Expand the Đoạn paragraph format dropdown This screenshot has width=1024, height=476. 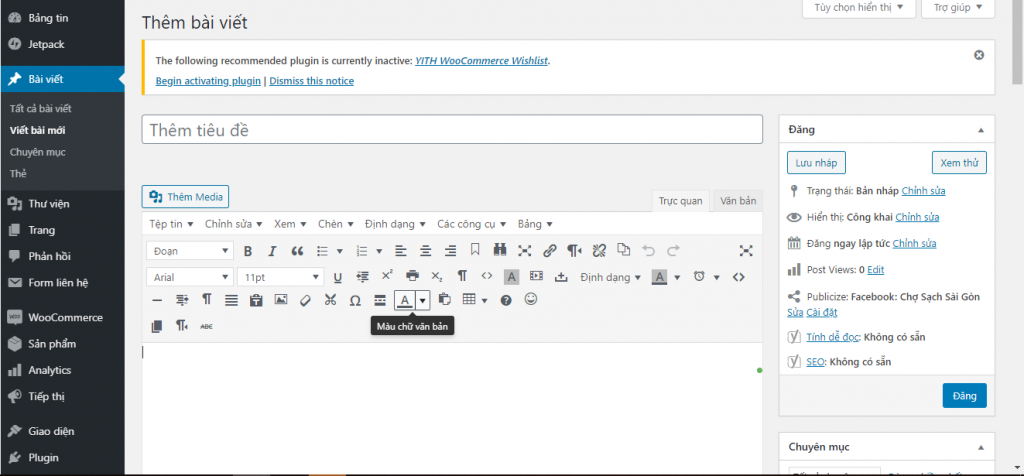click(x=190, y=251)
